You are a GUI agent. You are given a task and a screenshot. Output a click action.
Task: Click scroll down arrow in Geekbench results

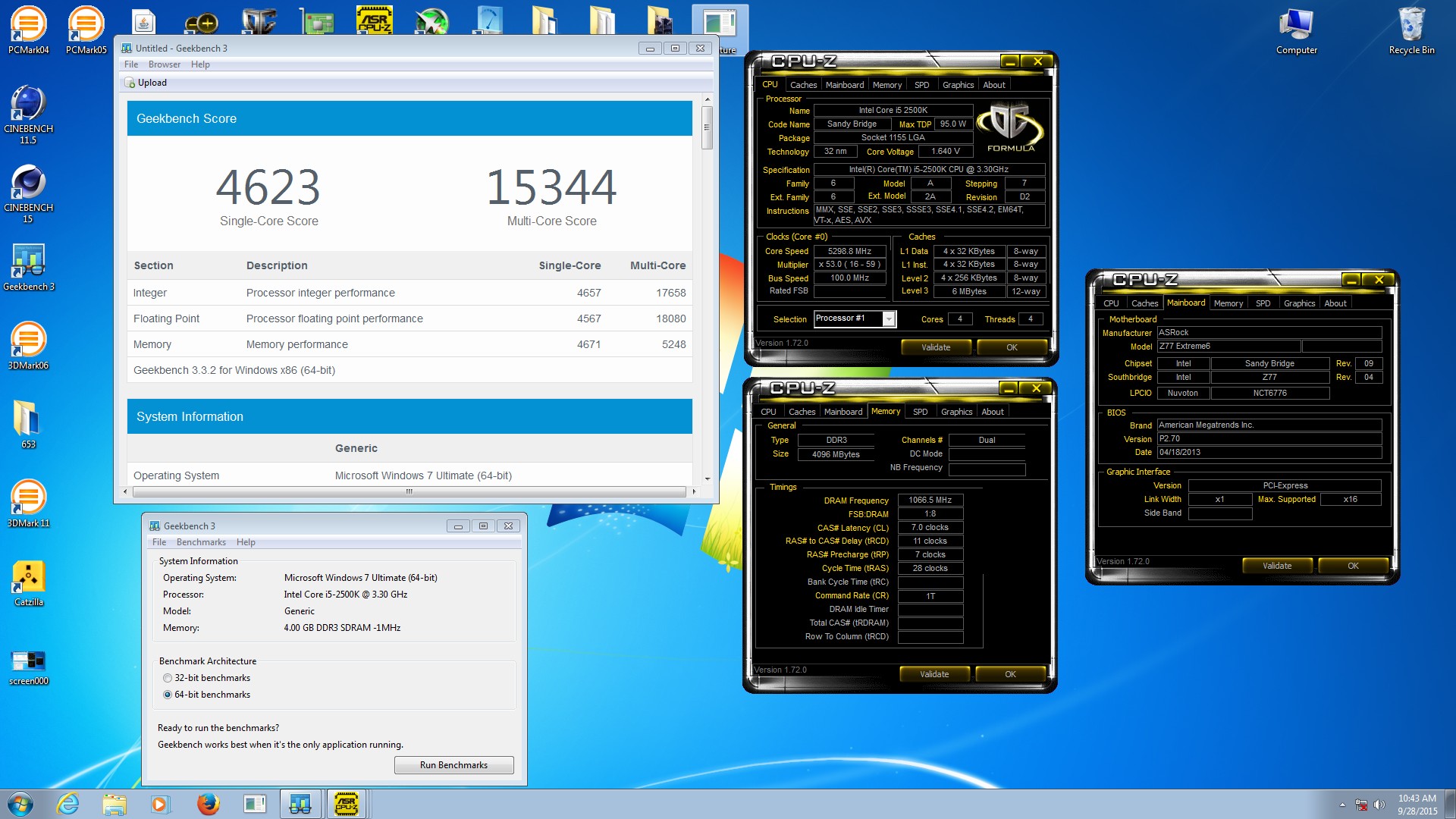pos(708,479)
